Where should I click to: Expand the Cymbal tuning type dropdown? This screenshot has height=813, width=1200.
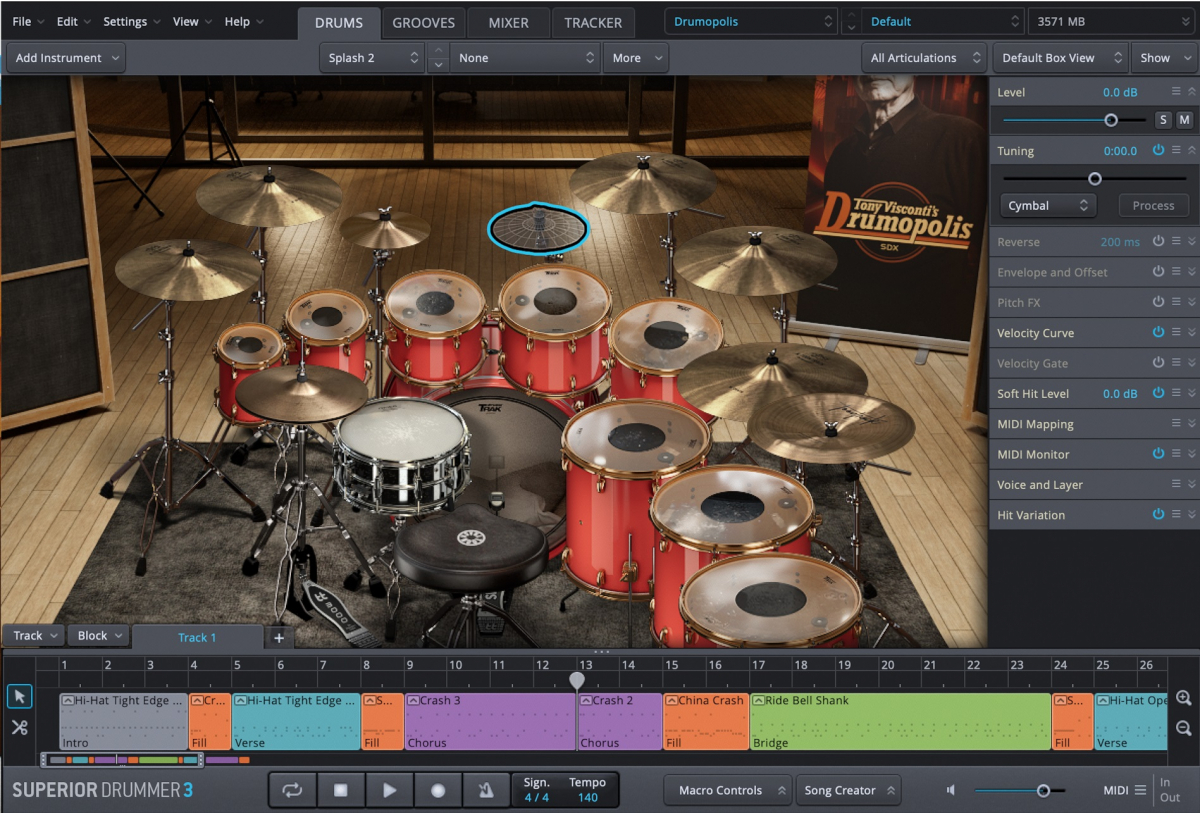click(x=1047, y=205)
